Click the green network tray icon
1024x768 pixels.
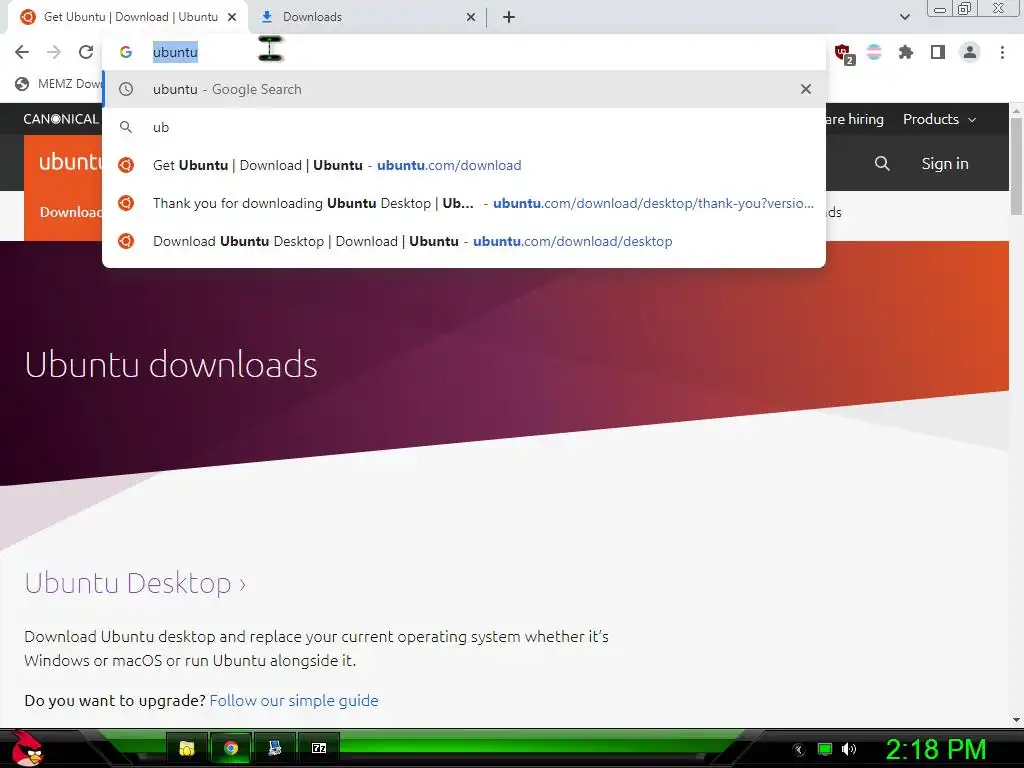(825, 749)
